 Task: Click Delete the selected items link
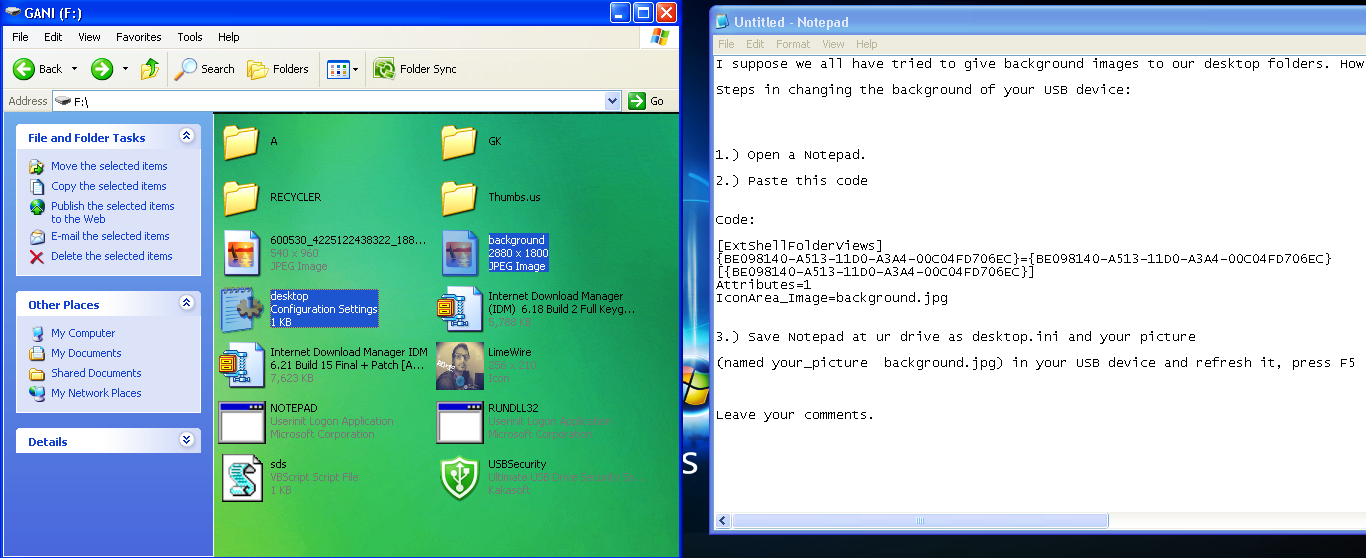(112, 256)
